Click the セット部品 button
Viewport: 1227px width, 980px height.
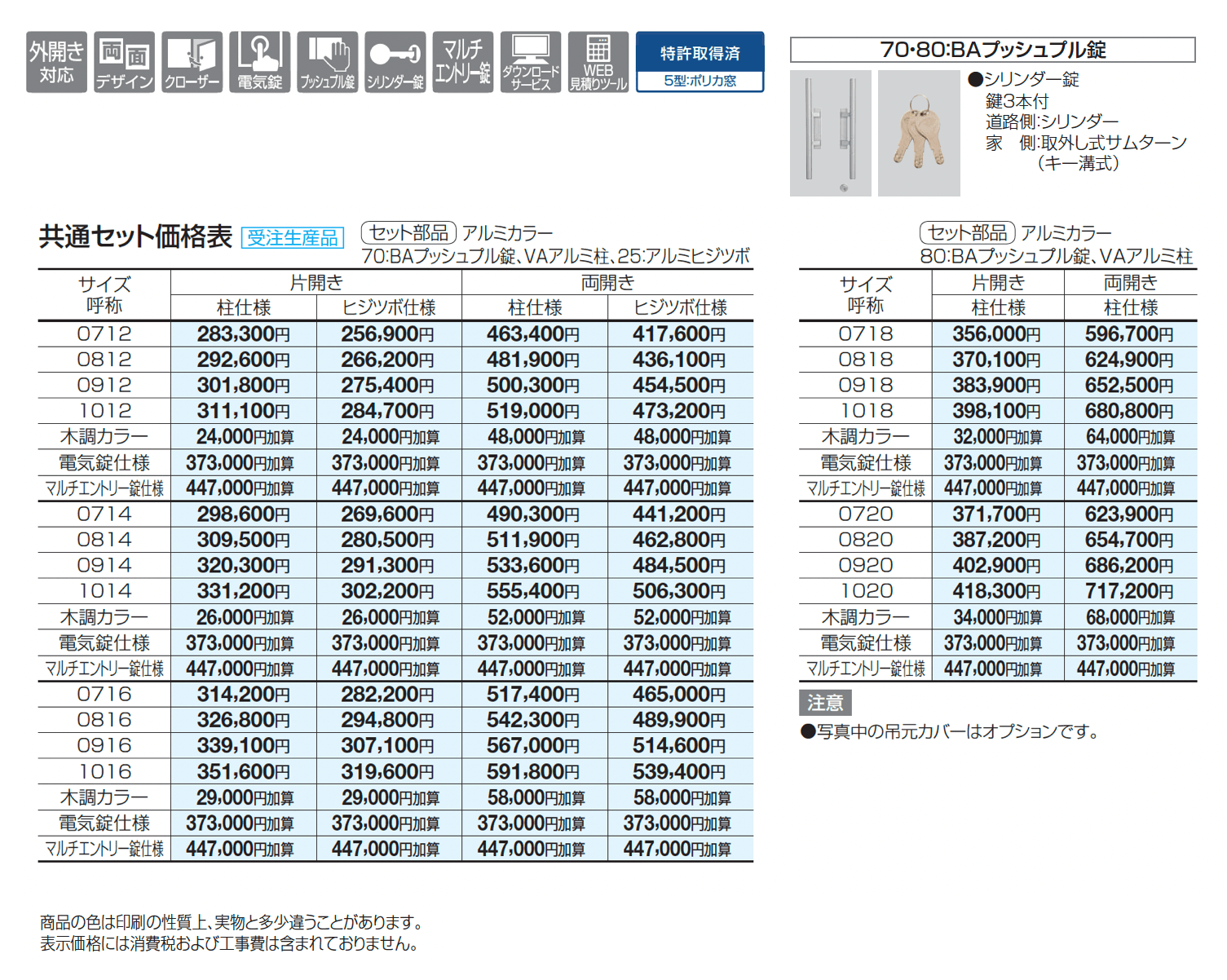coord(408,232)
